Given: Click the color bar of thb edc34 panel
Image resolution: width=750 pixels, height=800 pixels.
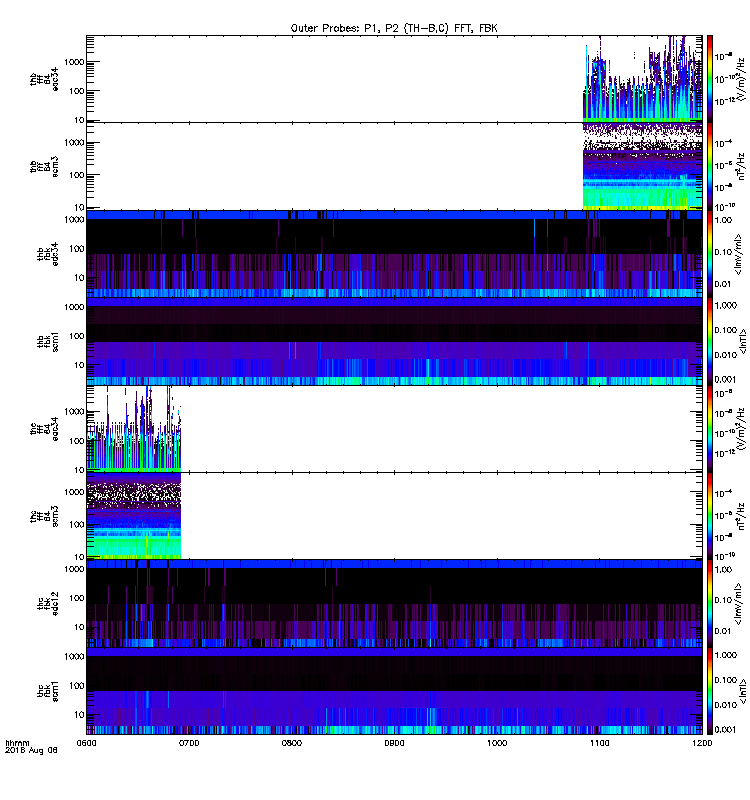Looking at the screenshot, I should coord(710,254).
